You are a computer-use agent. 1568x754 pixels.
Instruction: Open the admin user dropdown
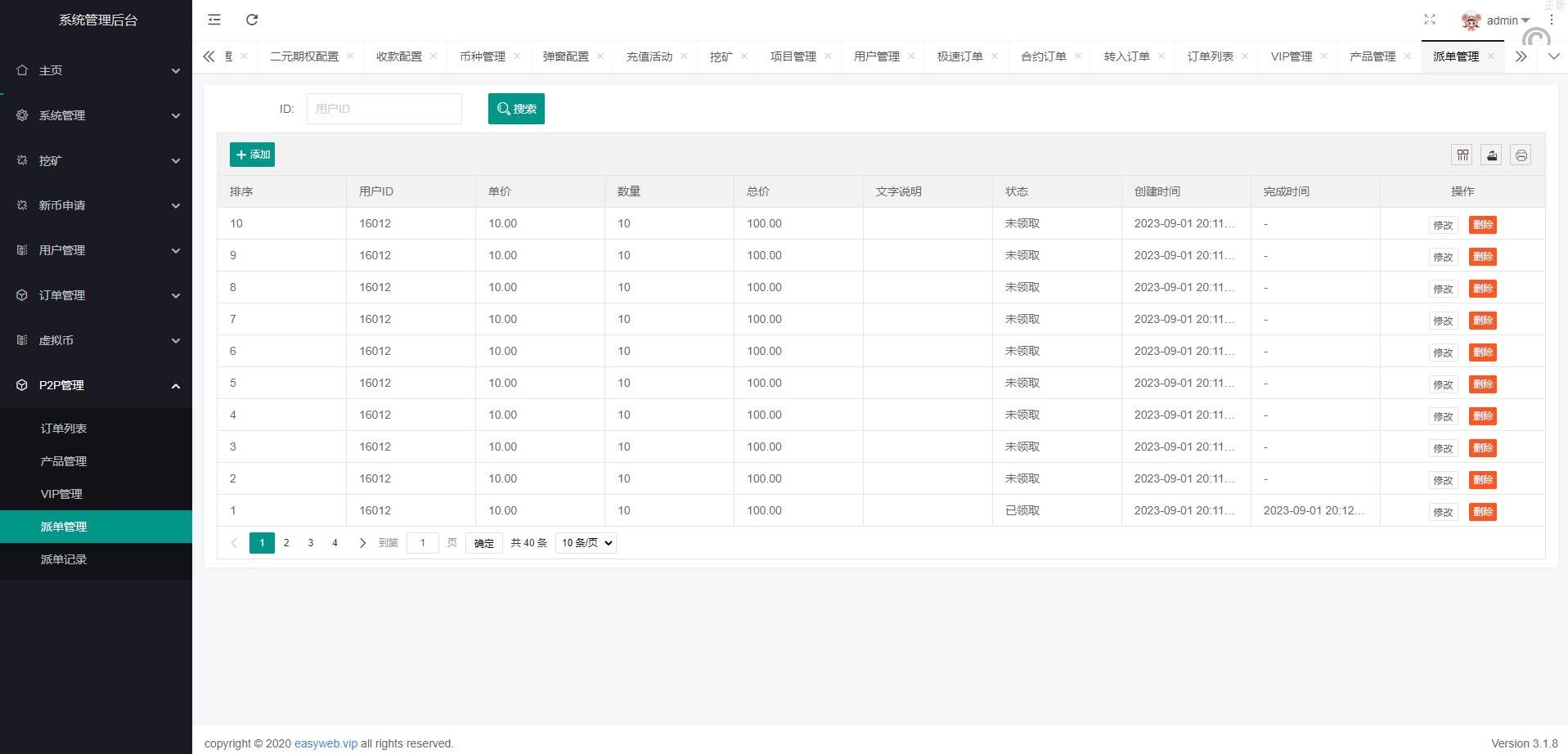(1497, 20)
